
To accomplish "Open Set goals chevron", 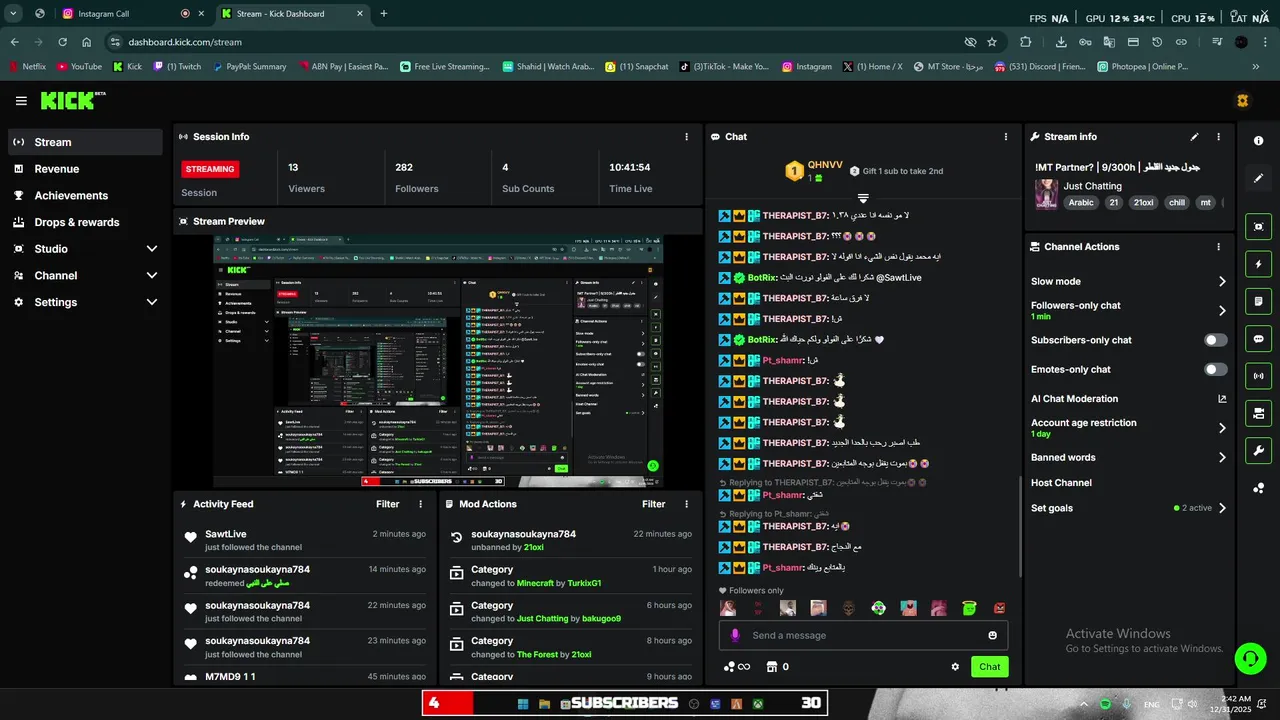I will coord(1222,508).
